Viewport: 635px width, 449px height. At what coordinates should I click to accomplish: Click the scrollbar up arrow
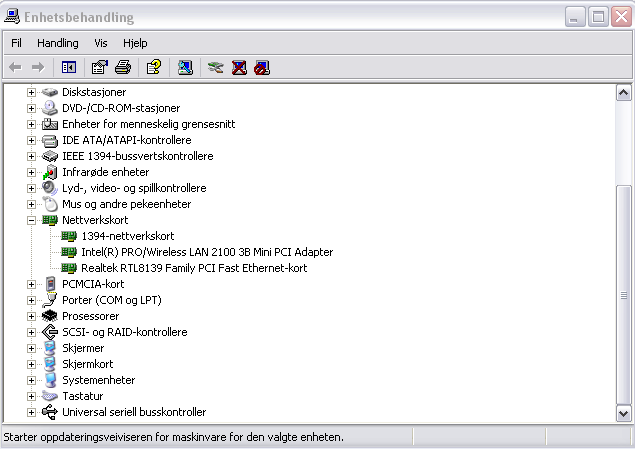(x=623, y=93)
